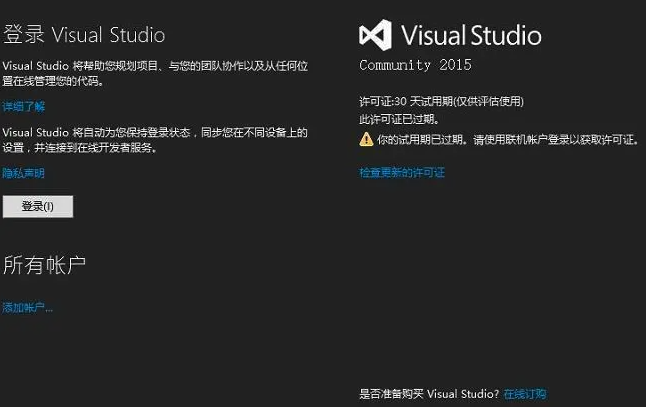Click the Visual Studio product title on right
This screenshot has width=646, height=407.
click(472, 35)
